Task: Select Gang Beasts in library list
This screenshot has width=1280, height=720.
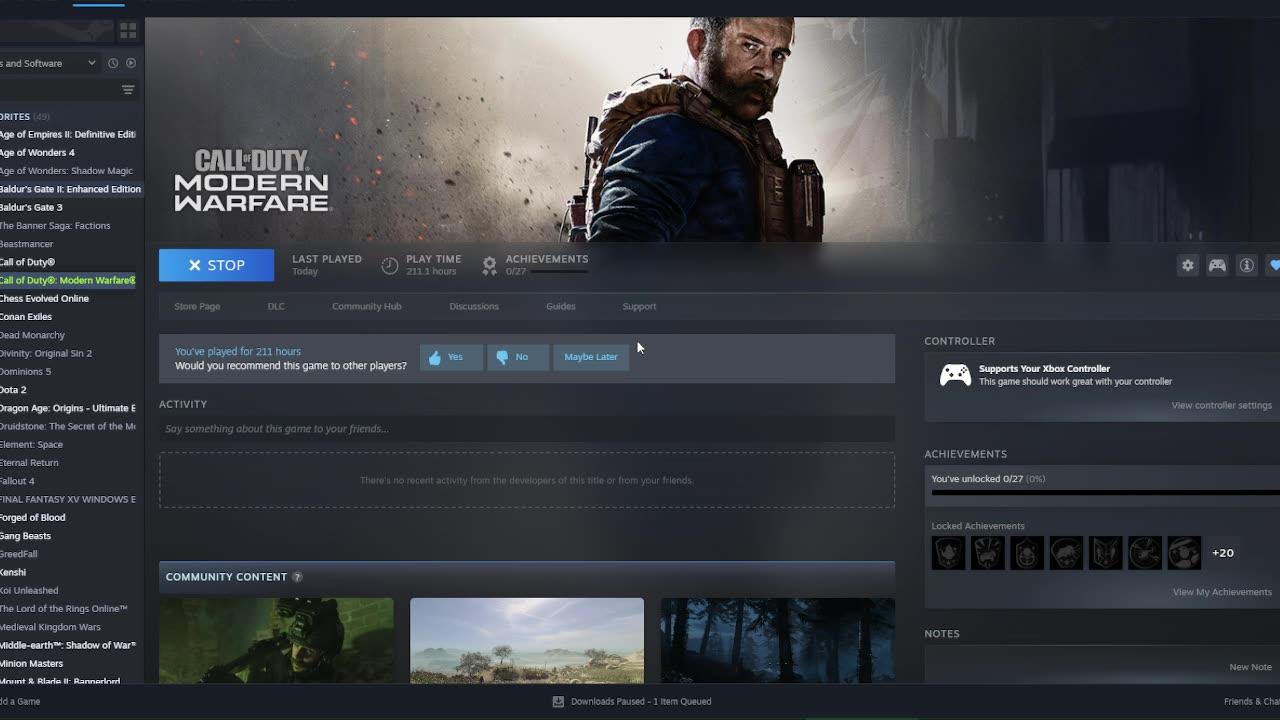Action: [25, 536]
